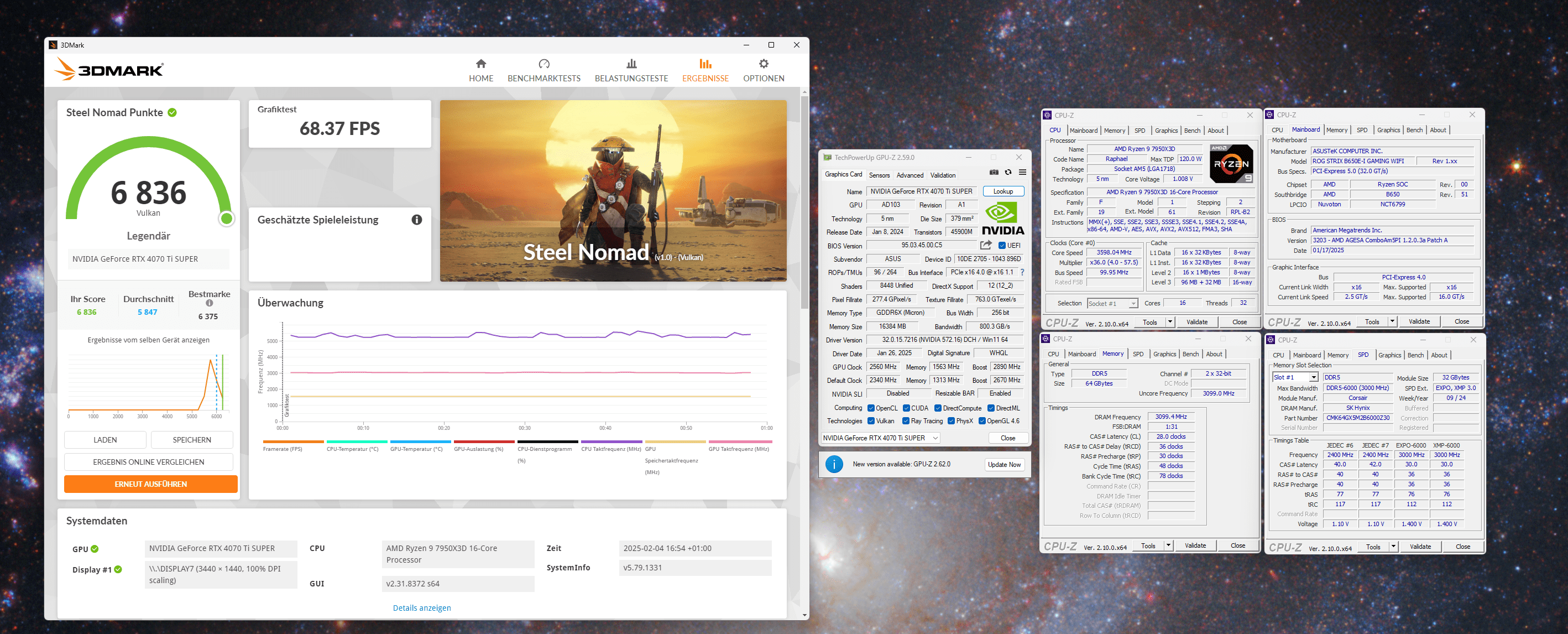This screenshot has width=1568, height=634.
Task: Go to the 3DMark Home icon
Action: point(481,64)
